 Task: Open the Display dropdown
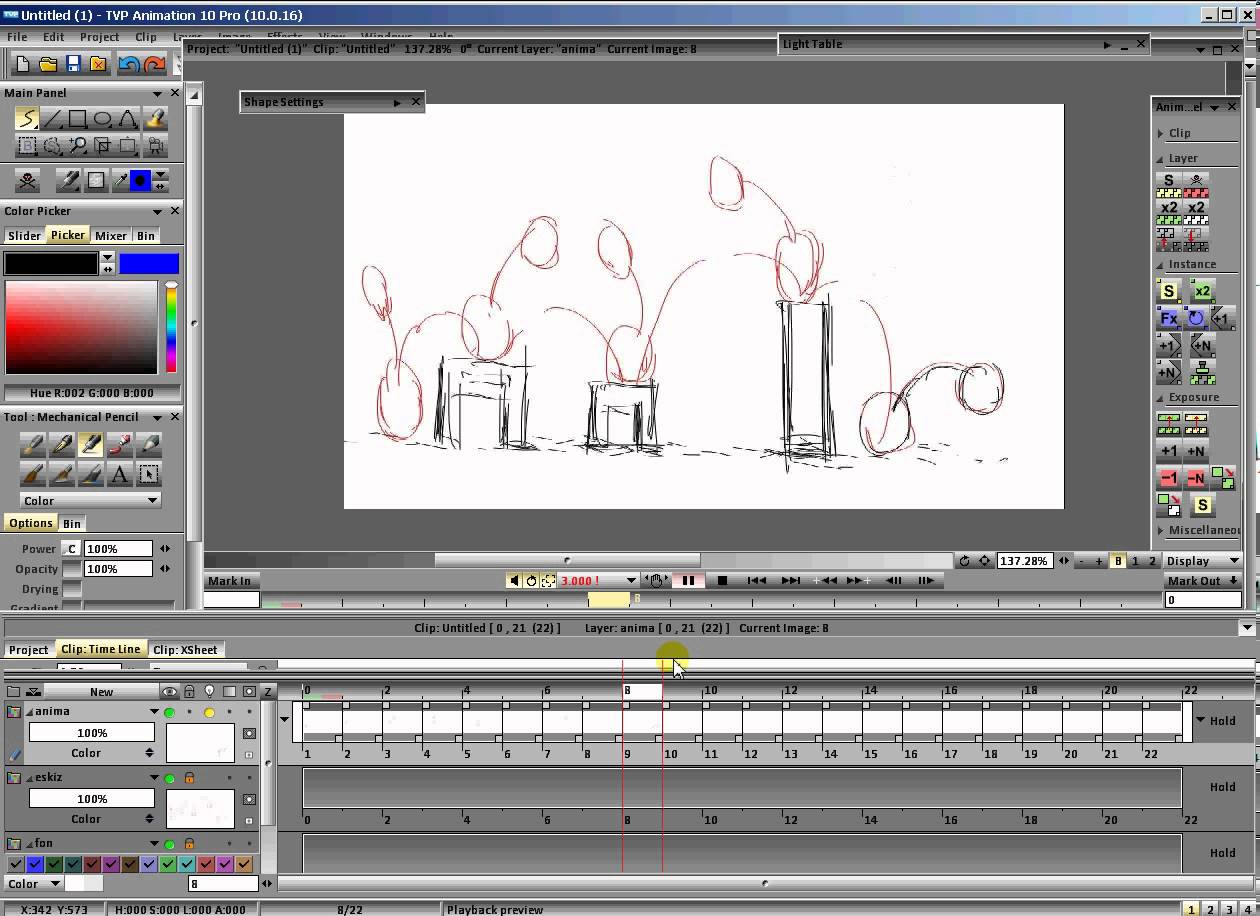1202,561
